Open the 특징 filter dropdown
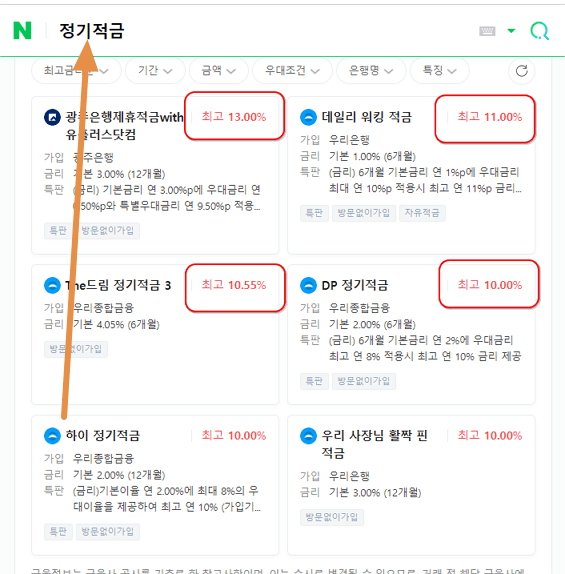 [439, 71]
